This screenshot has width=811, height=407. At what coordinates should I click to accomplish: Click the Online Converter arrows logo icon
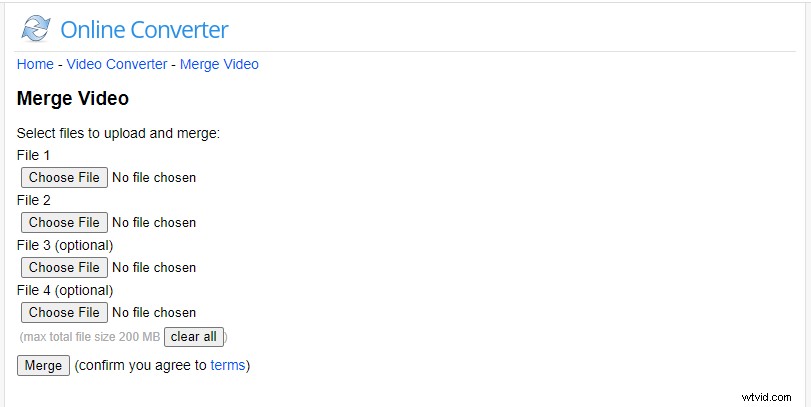pyautogui.click(x=36, y=28)
